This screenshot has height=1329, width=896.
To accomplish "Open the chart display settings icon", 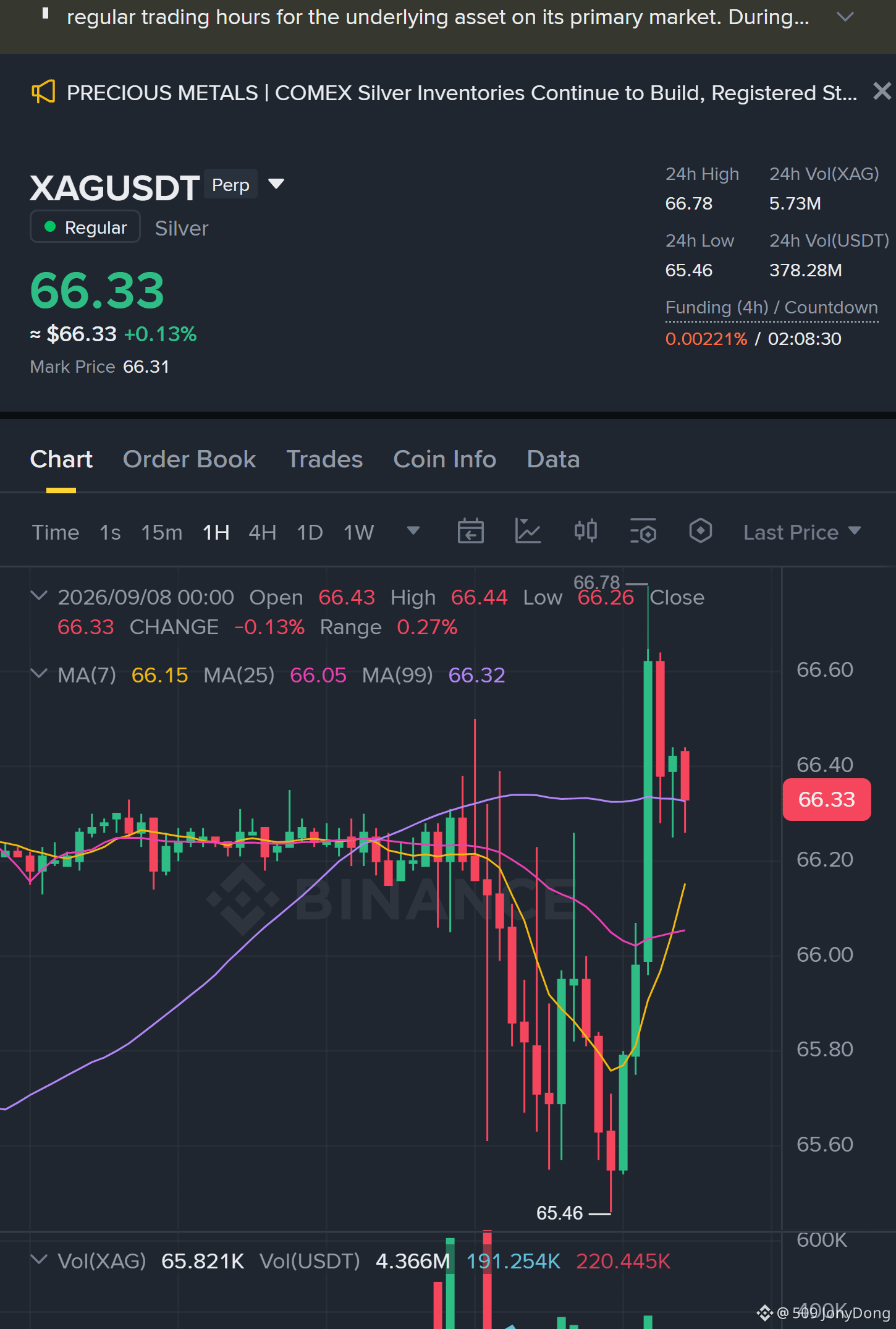I will (643, 532).
